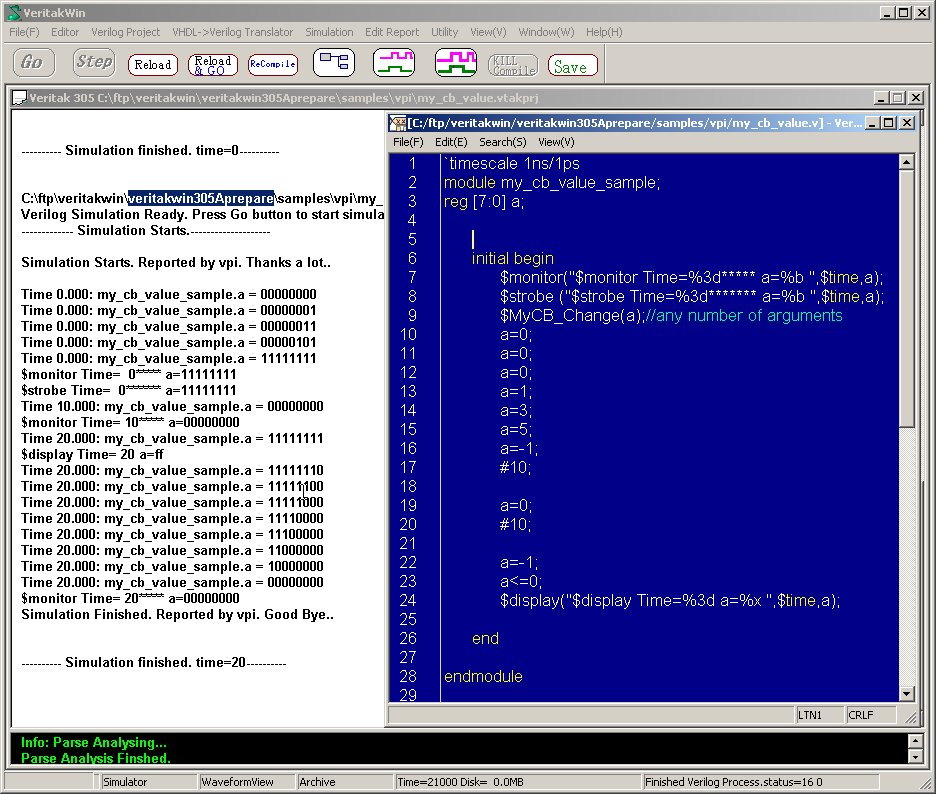Open the Simulation menu

click(329, 32)
